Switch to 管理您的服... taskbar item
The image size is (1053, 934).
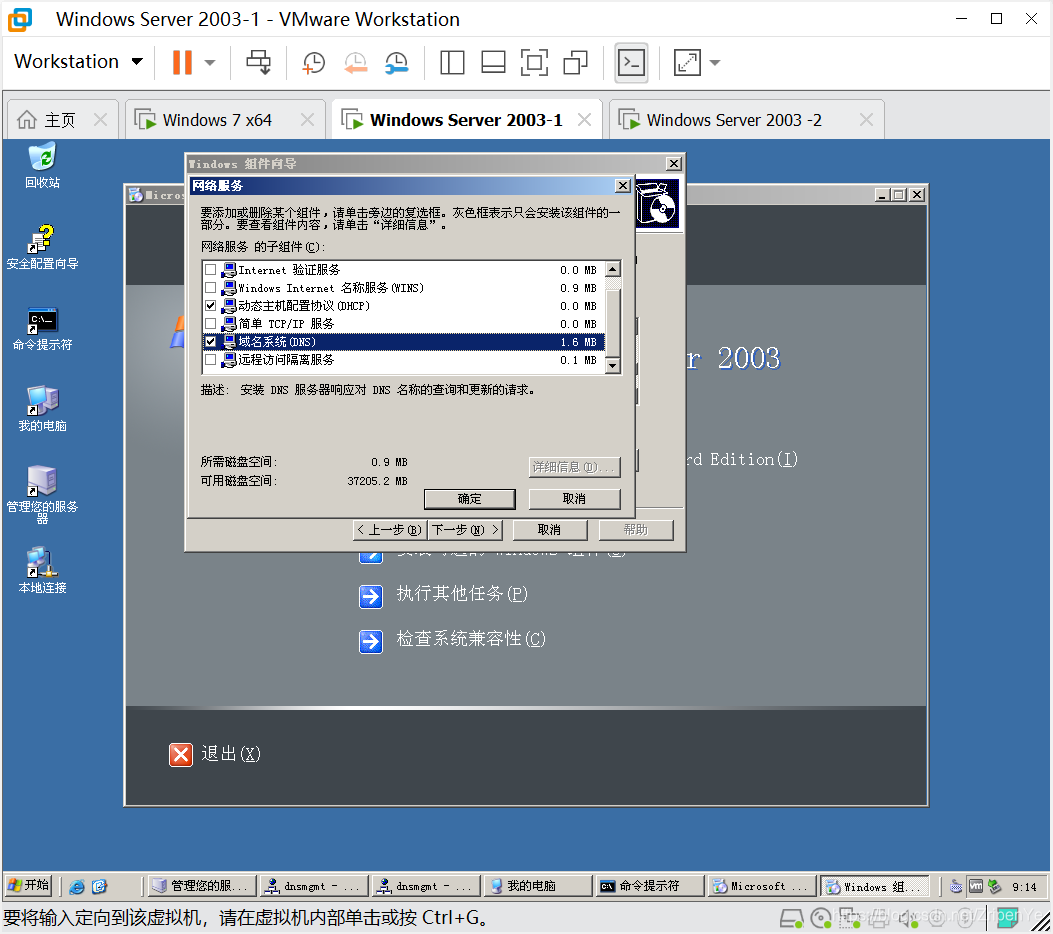201,886
